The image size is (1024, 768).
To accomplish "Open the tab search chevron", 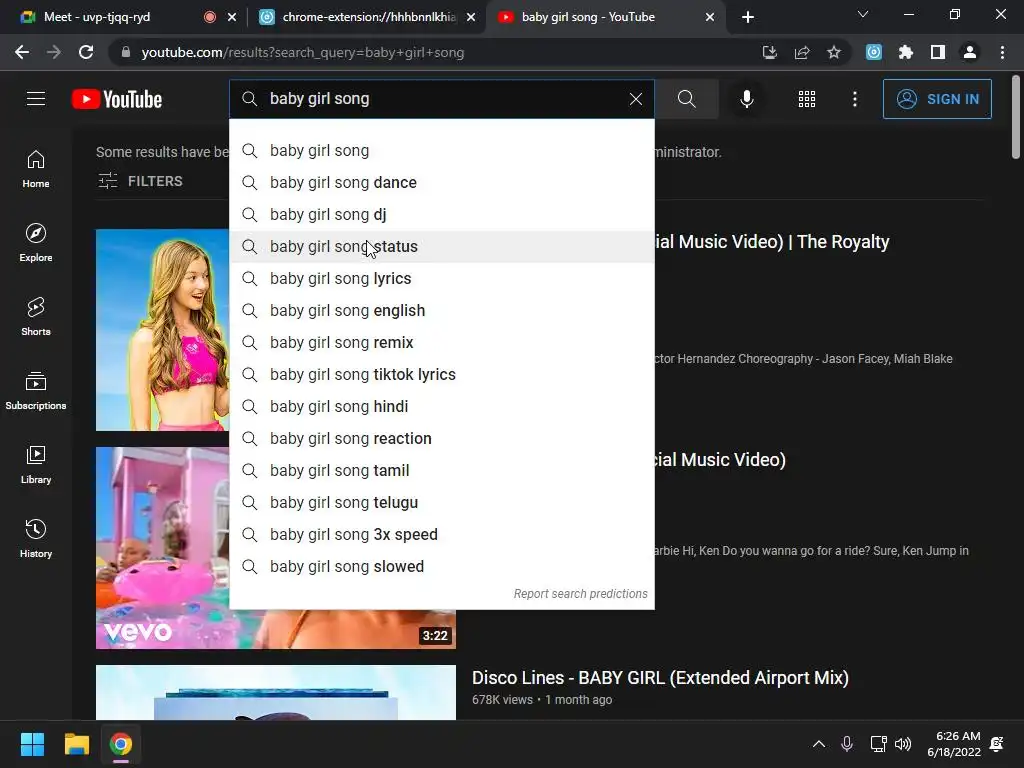I will point(863,14).
